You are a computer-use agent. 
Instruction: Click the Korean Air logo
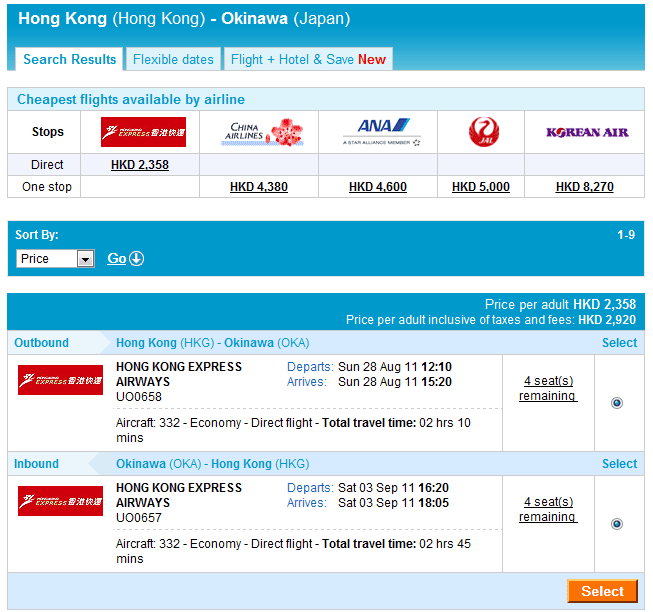click(587, 132)
